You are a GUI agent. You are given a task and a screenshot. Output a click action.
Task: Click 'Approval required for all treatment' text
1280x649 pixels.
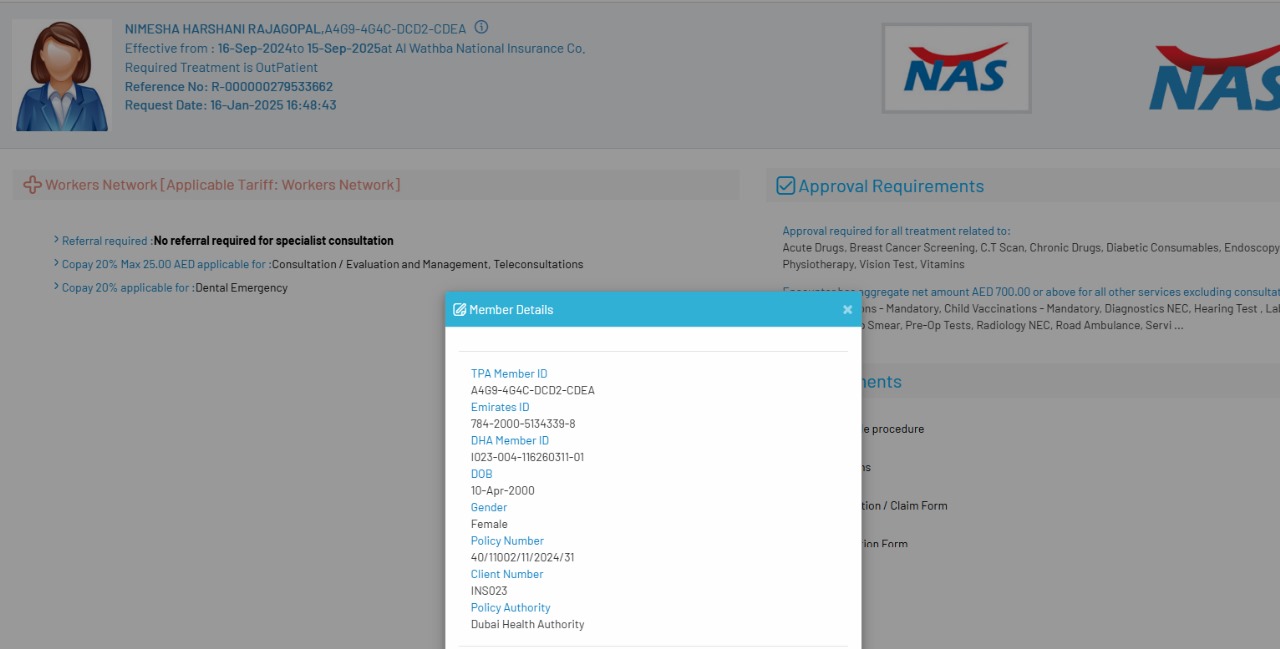point(896,231)
